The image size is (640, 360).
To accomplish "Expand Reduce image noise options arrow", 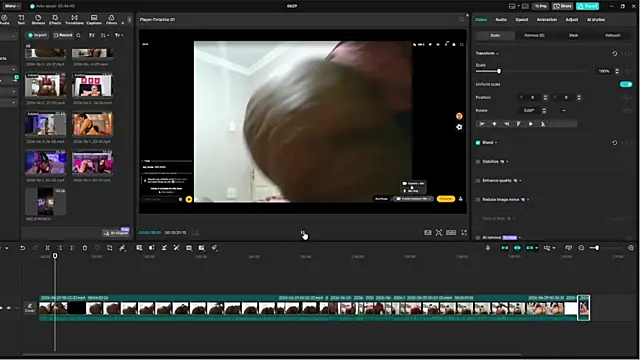I will click(x=528, y=200).
